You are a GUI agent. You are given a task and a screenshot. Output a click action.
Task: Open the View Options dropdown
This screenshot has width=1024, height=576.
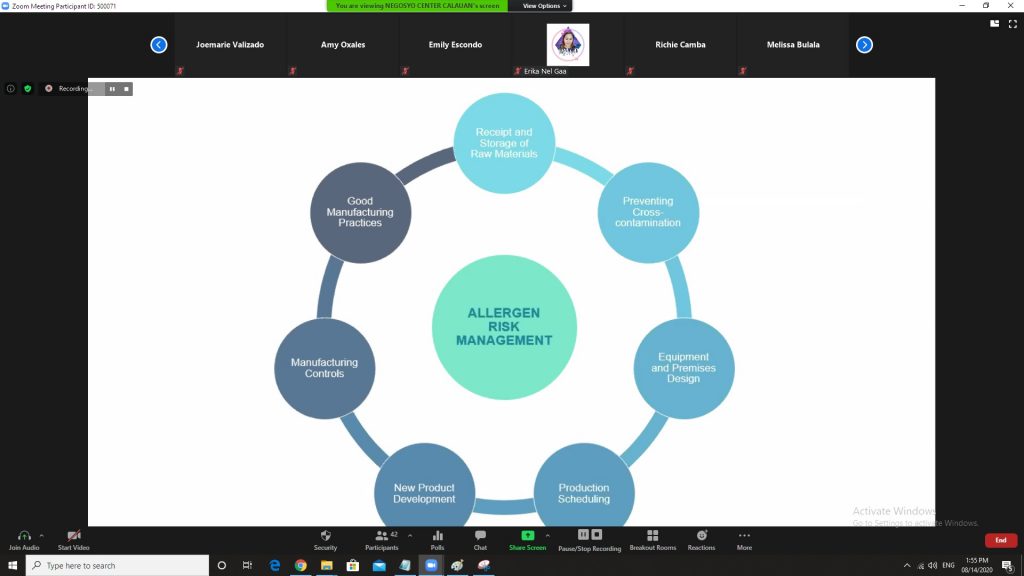pos(543,4)
